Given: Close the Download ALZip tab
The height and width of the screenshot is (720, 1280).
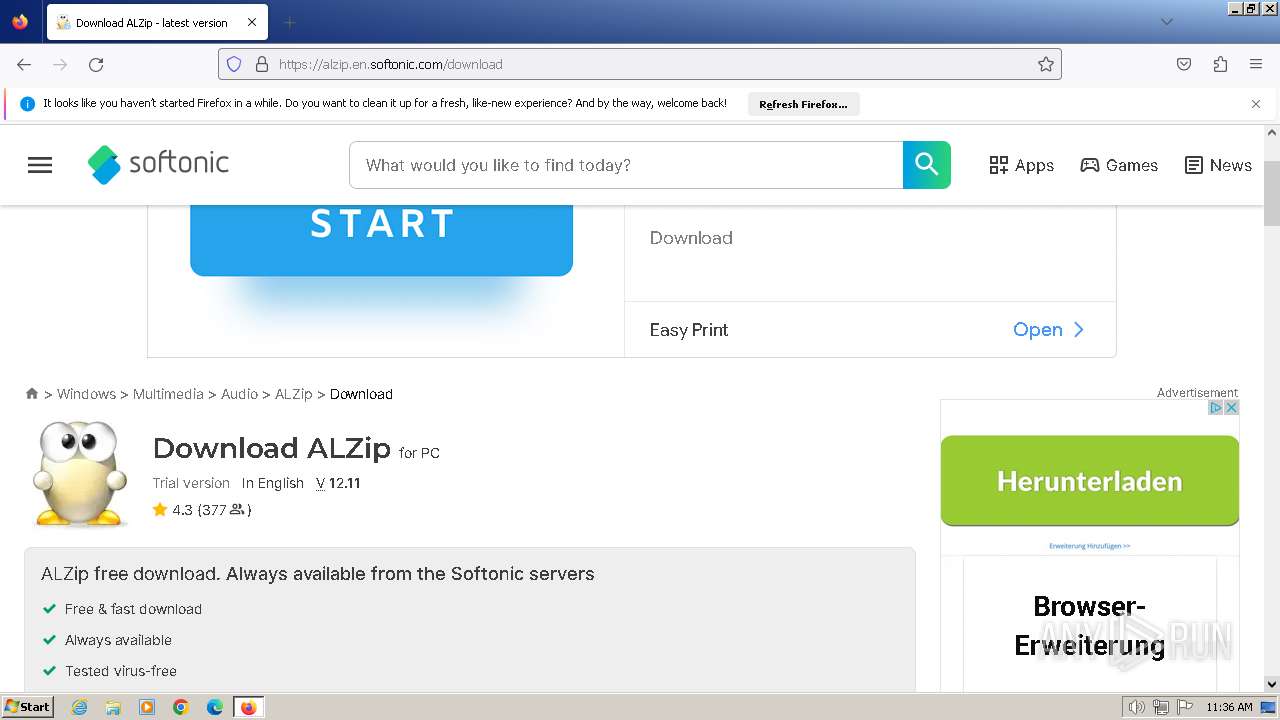Looking at the screenshot, I should 252,22.
